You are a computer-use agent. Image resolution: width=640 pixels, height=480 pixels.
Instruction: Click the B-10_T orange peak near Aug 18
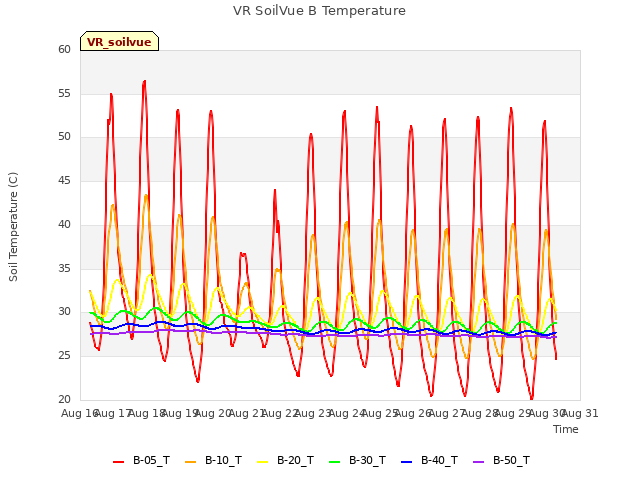146,195
